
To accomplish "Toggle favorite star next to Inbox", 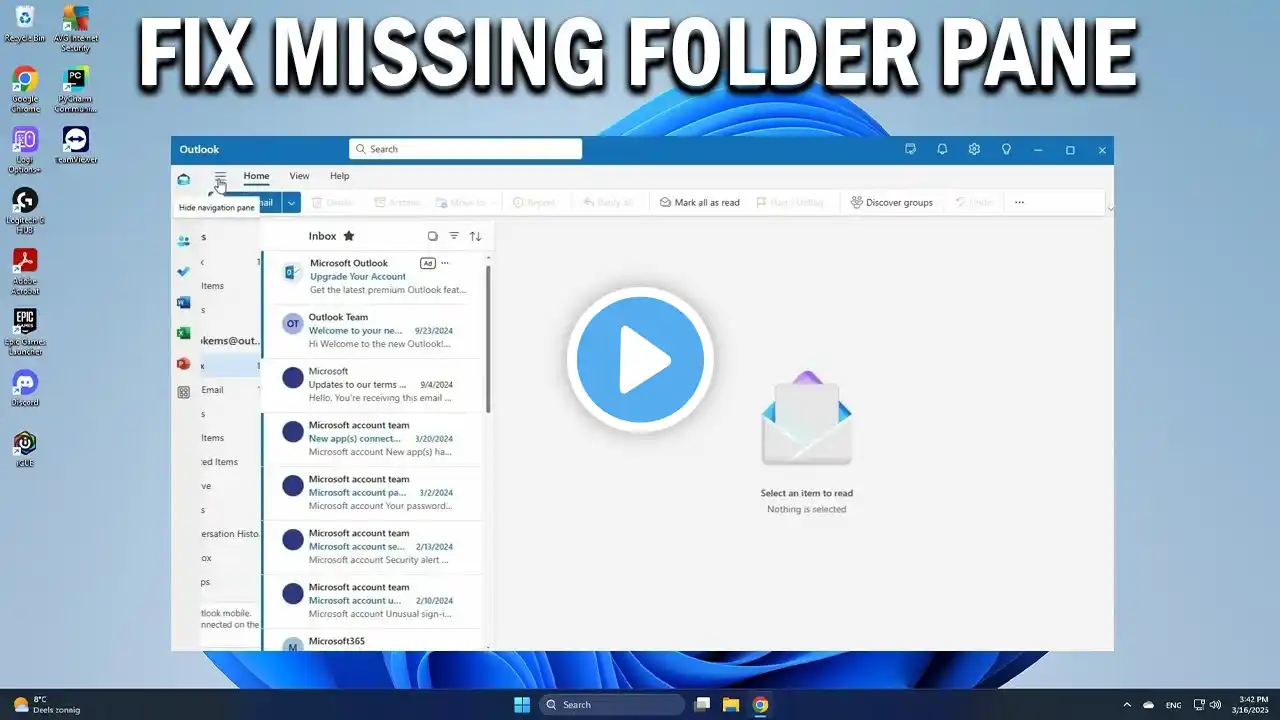I will click(348, 236).
